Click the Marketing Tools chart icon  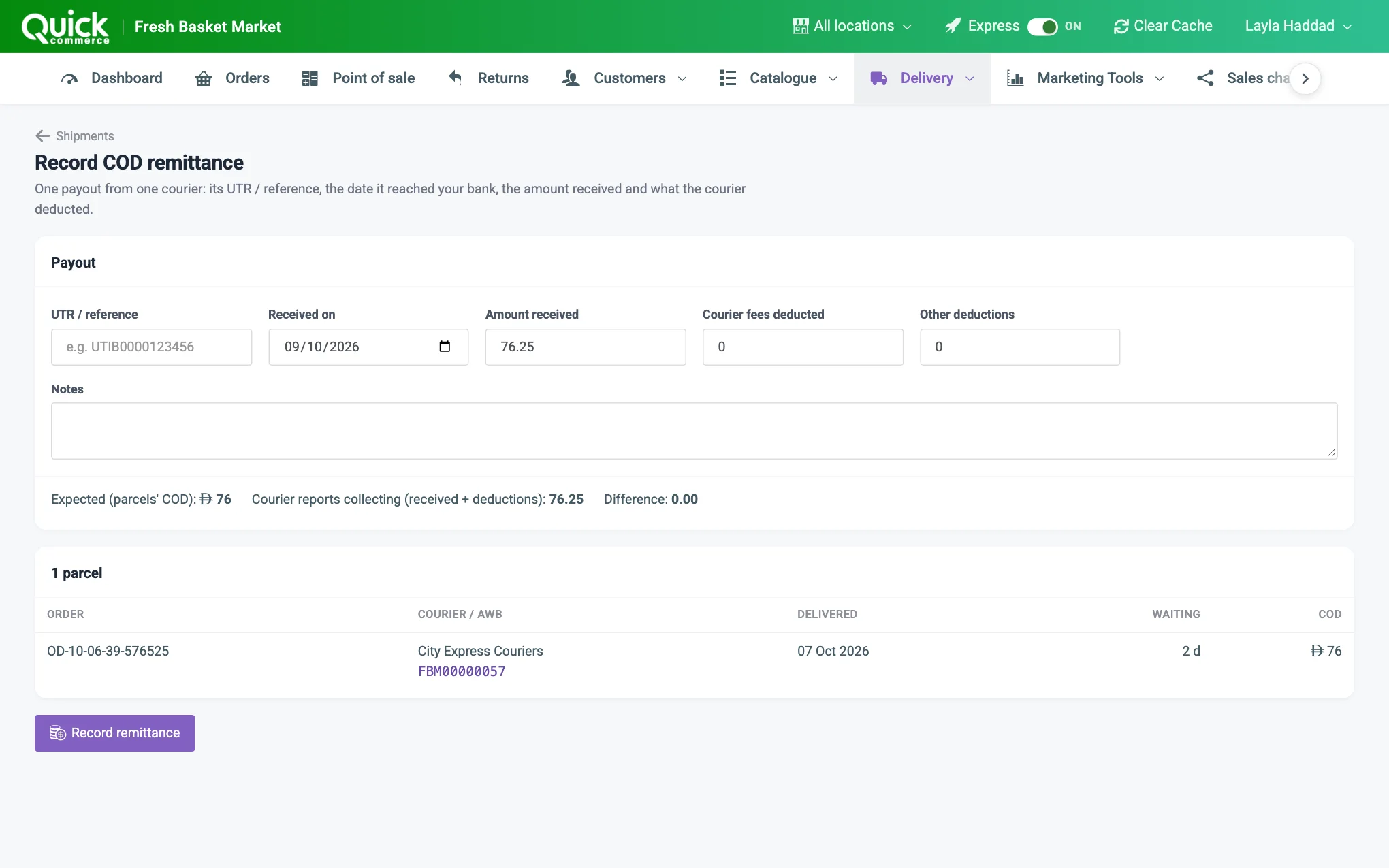point(1015,78)
